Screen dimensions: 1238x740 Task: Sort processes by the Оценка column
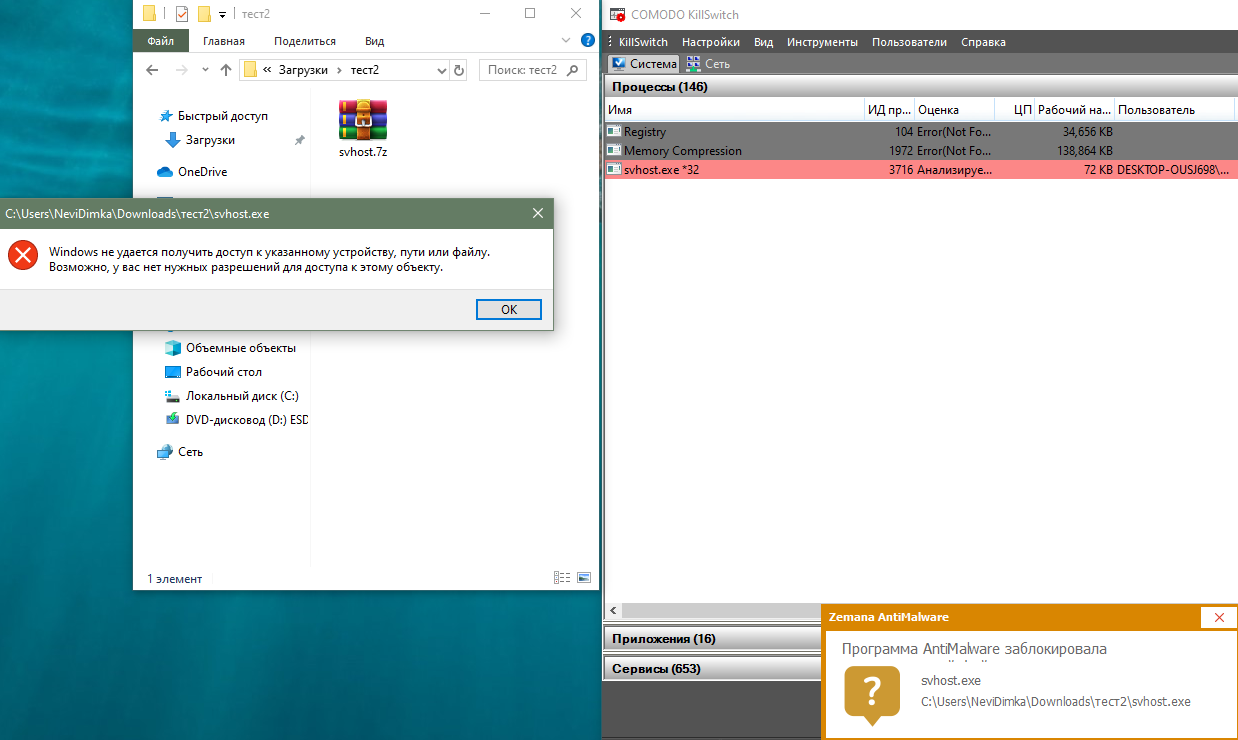click(x=954, y=110)
